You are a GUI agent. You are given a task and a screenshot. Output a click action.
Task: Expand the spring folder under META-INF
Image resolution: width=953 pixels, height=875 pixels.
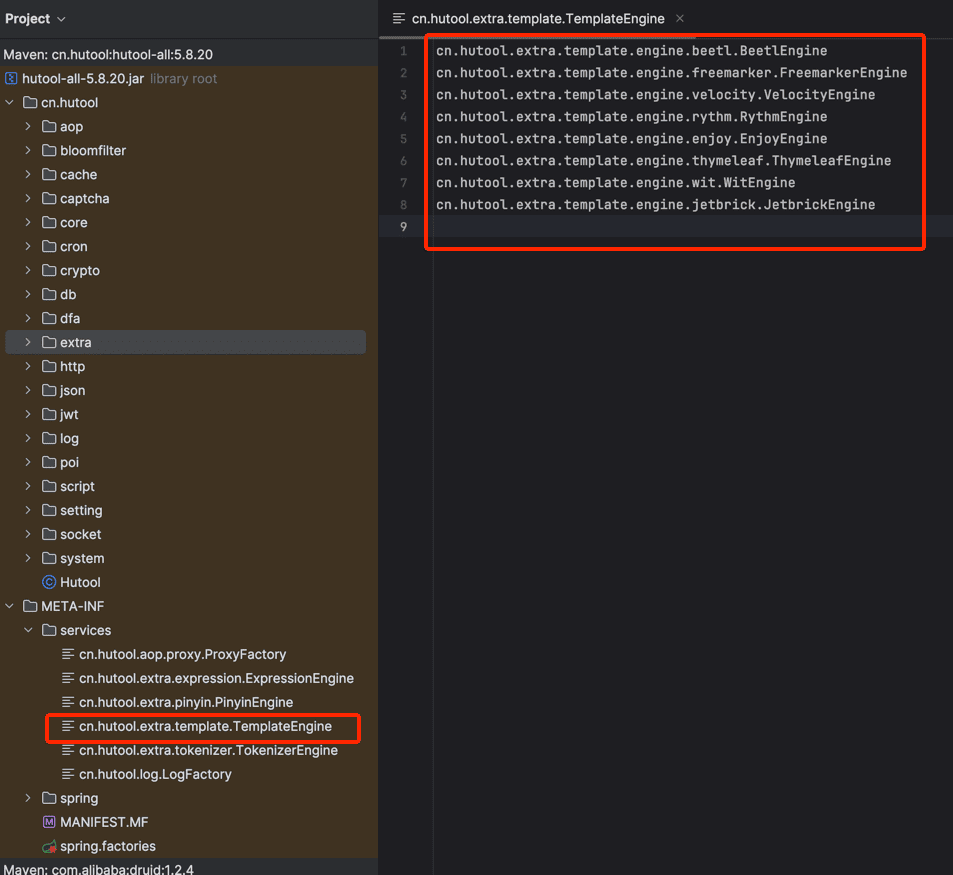click(28, 798)
